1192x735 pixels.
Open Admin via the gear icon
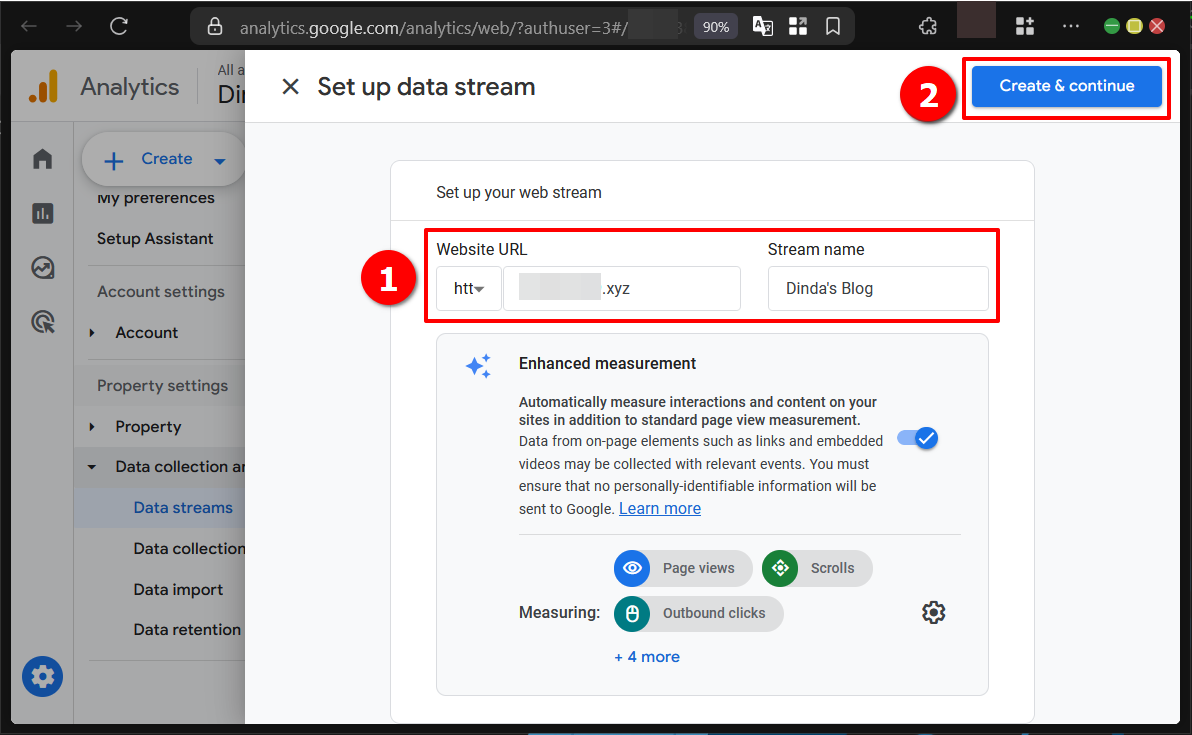pyautogui.click(x=41, y=676)
